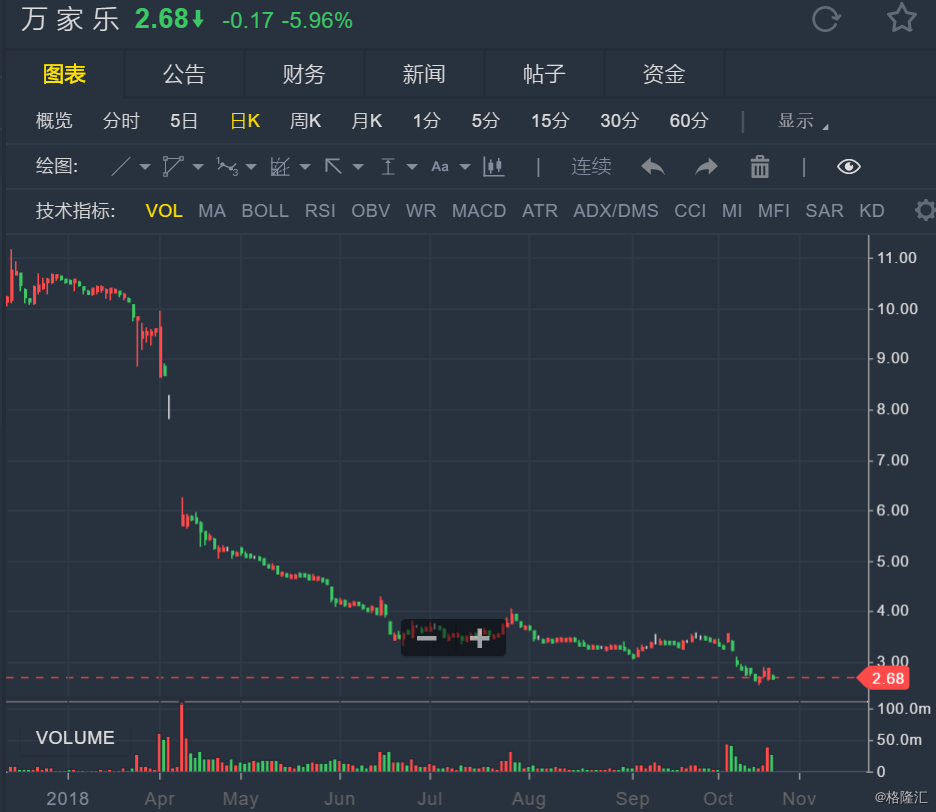Toggle the MI indicator

click(732, 211)
